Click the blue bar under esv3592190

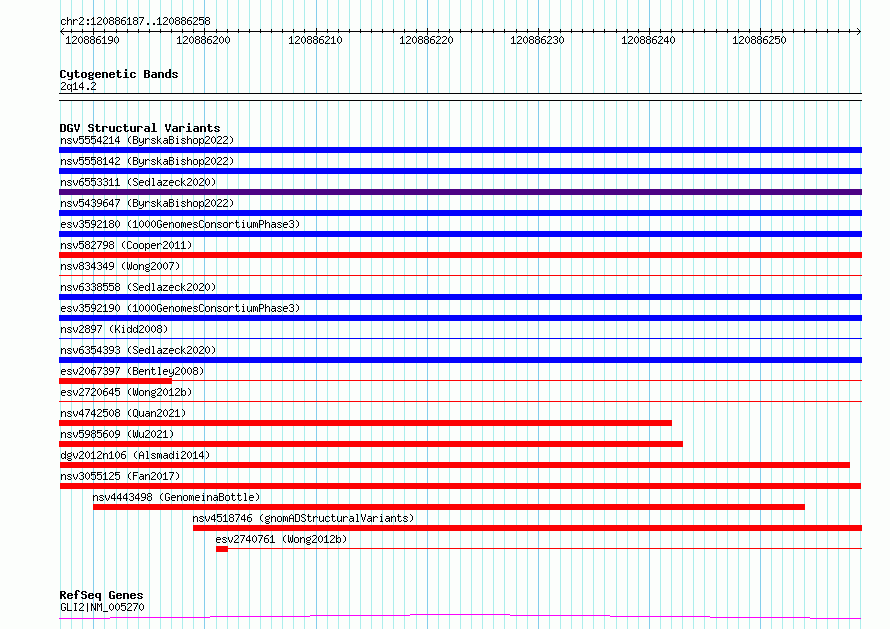(460, 318)
